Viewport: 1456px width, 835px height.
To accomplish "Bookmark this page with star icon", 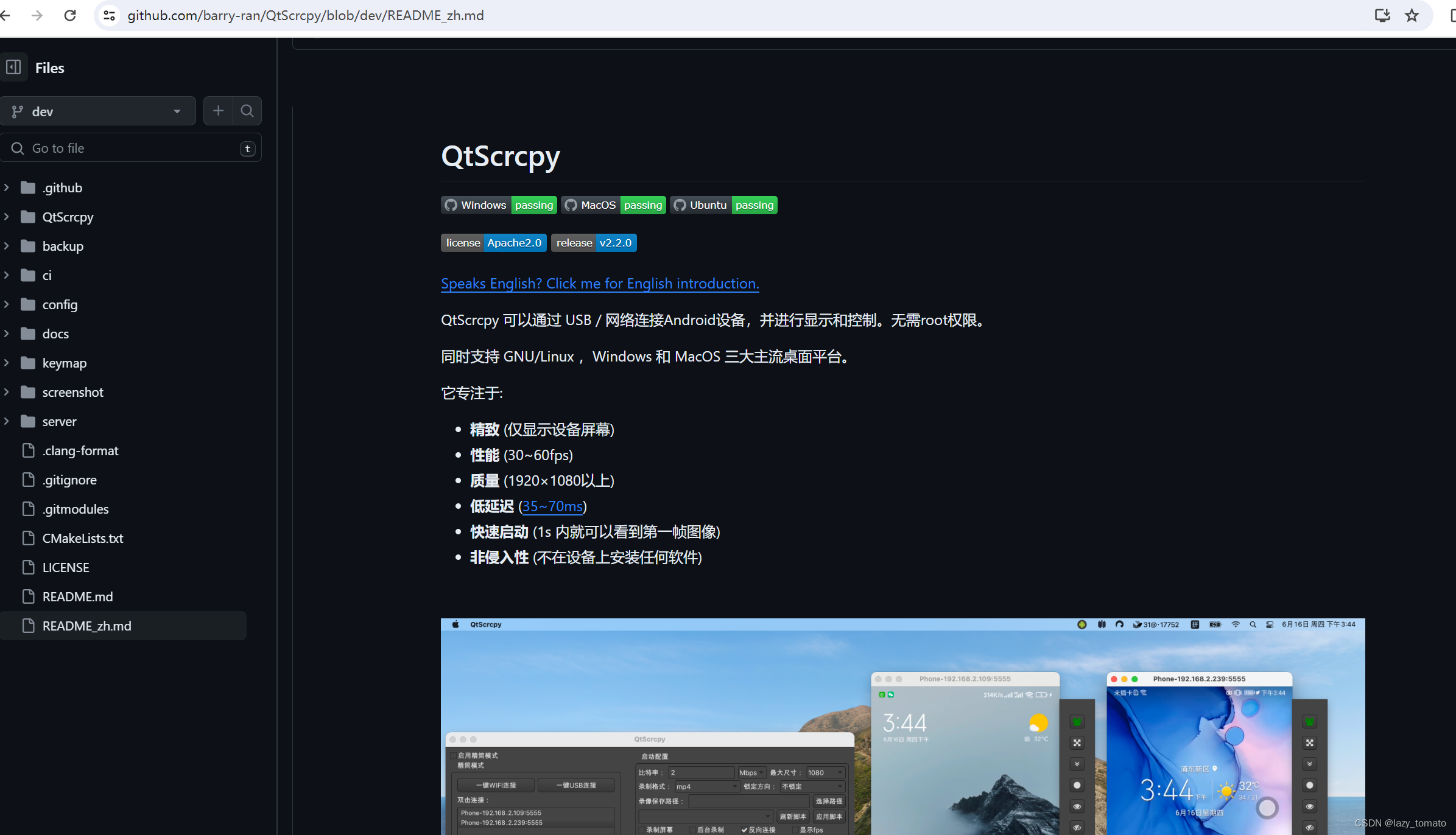I will pyautogui.click(x=1412, y=15).
